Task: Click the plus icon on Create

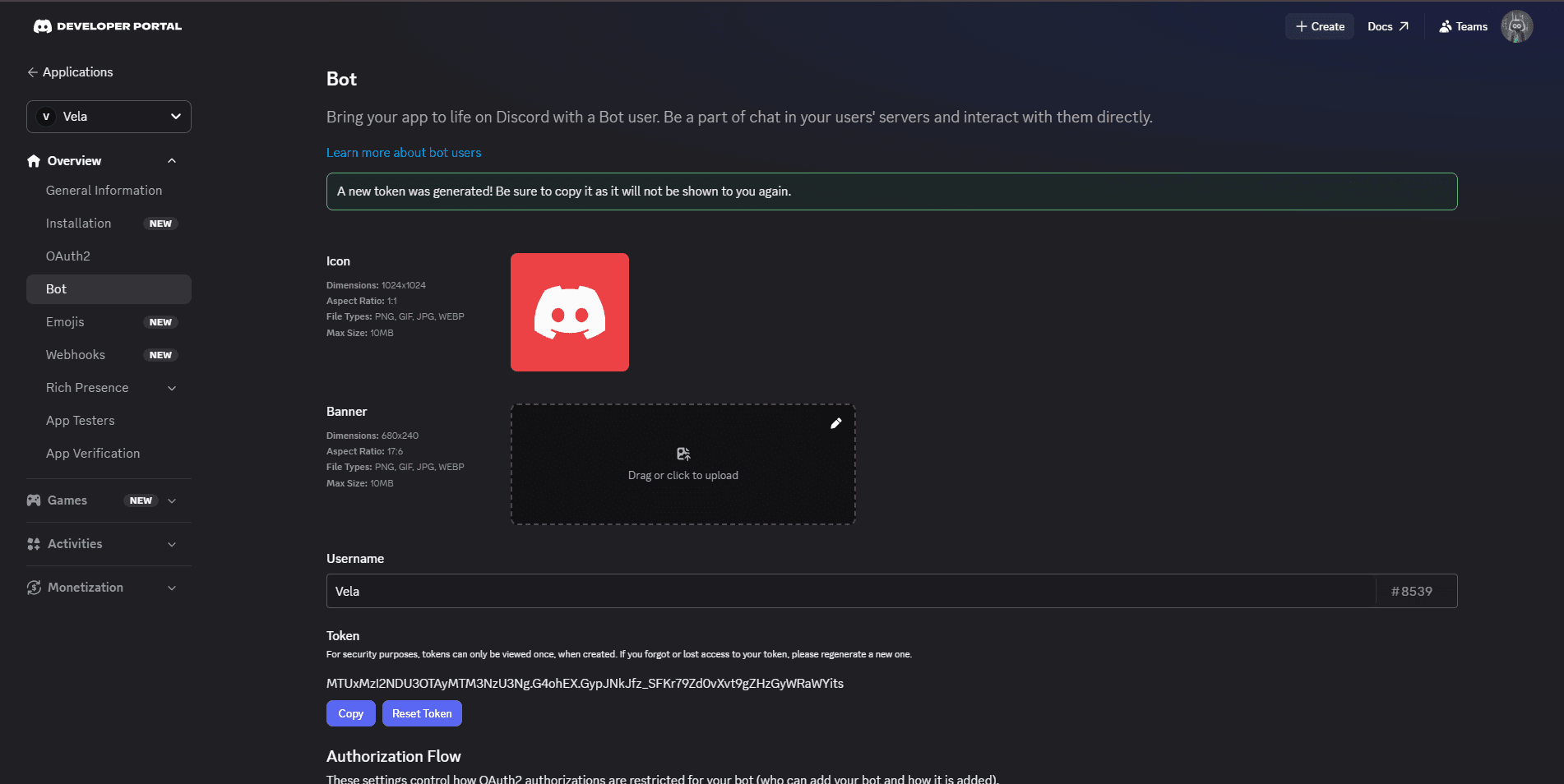Action: tap(1302, 26)
